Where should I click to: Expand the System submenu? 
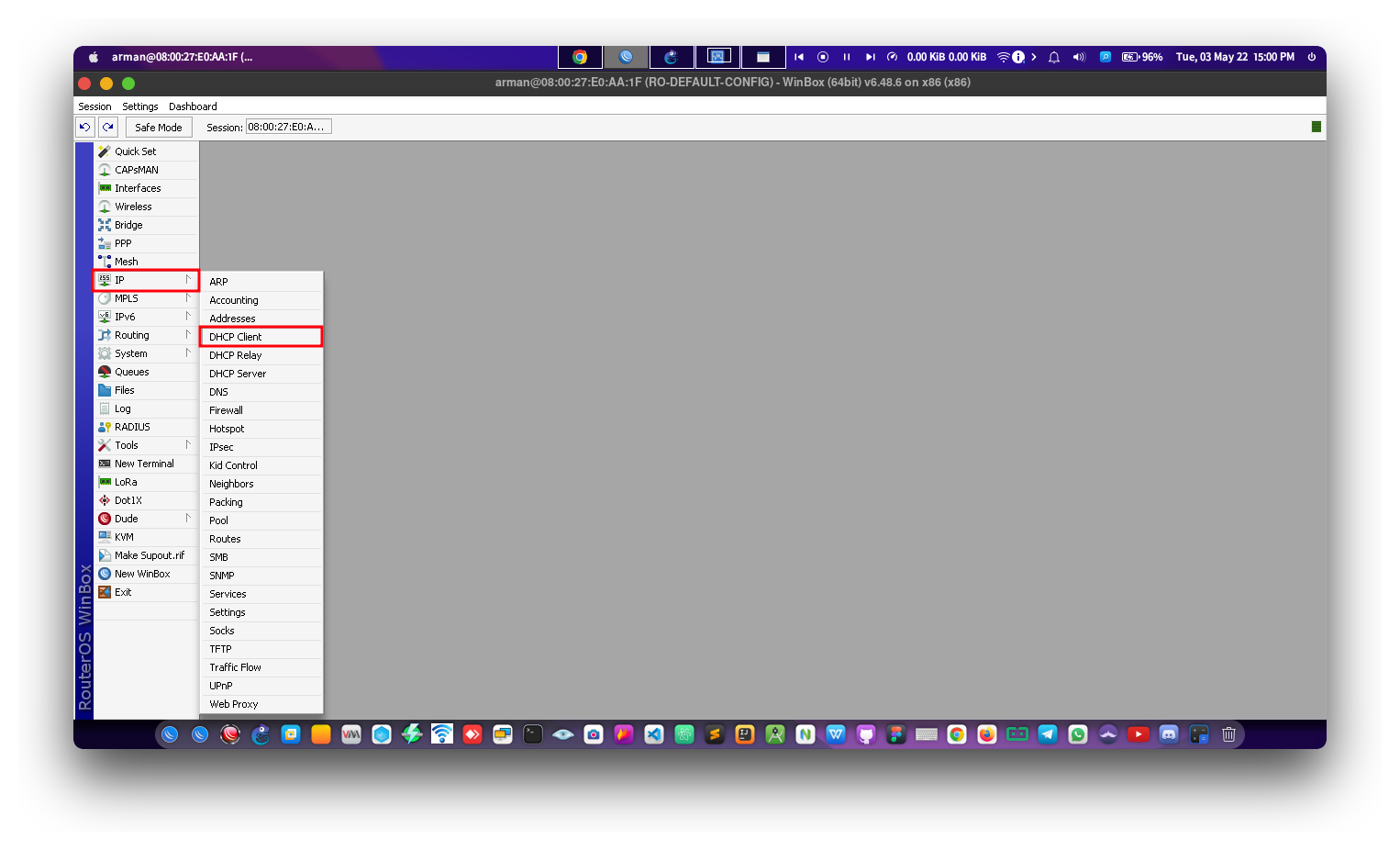[x=130, y=352]
